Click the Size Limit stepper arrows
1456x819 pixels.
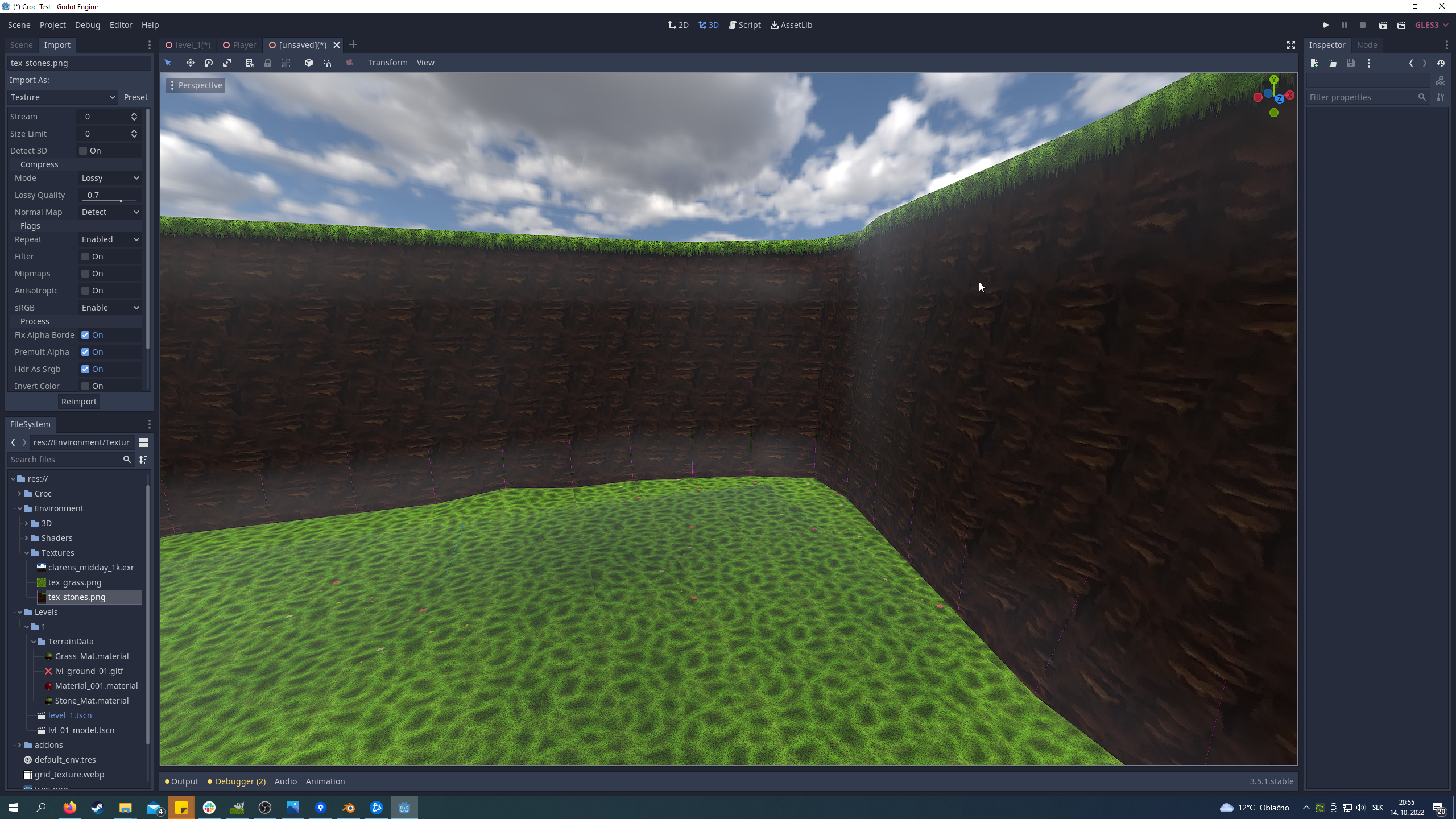pyautogui.click(x=134, y=134)
